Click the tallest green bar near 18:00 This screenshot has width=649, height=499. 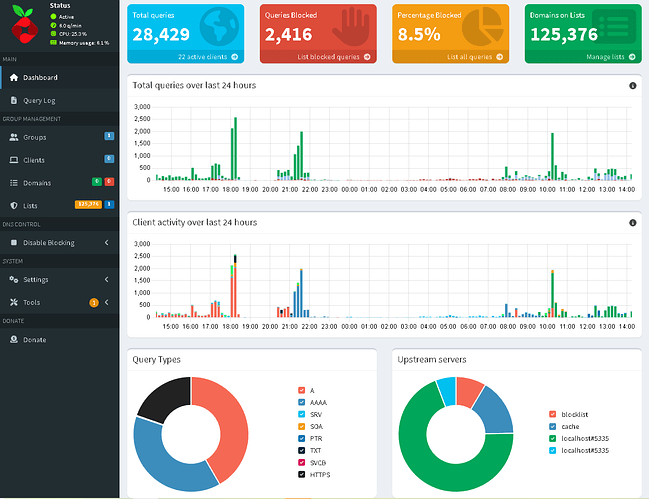coord(236,149)
